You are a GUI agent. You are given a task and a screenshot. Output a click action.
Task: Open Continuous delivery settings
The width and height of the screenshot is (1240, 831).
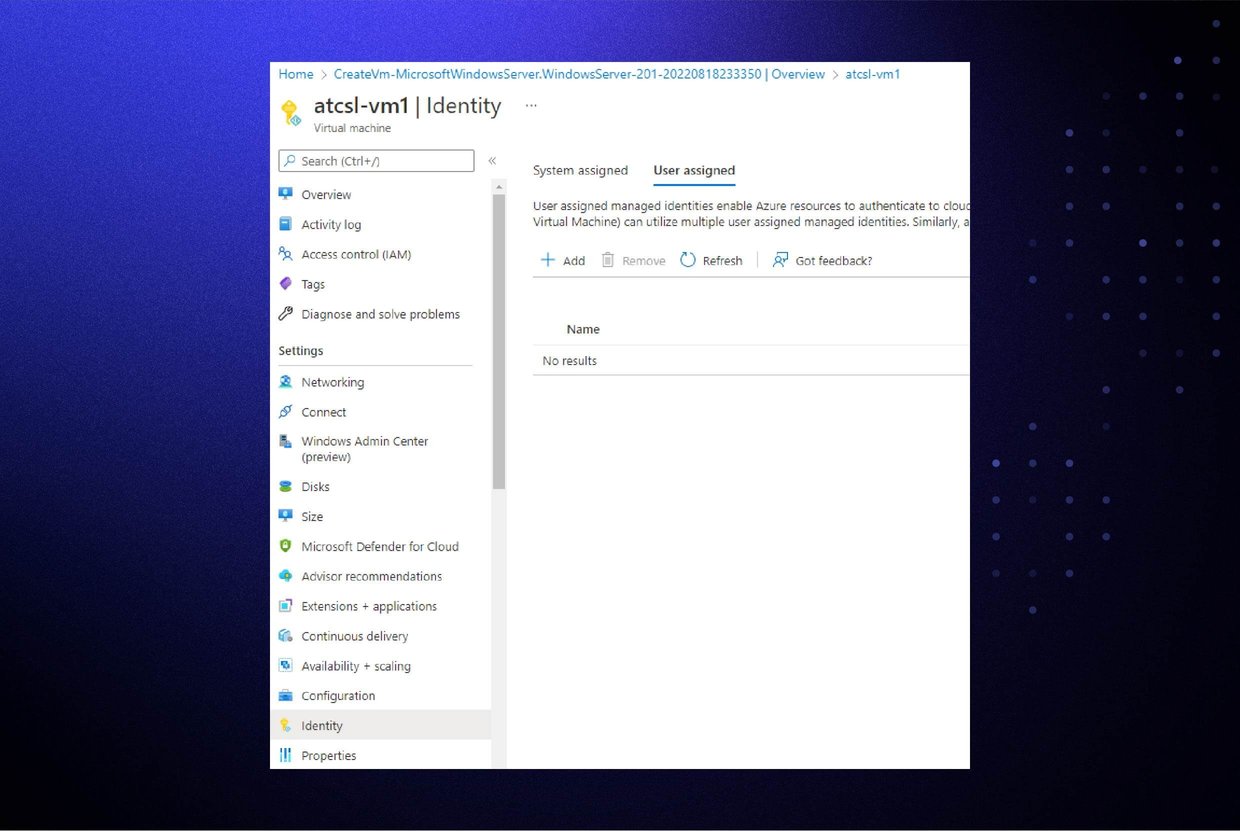pyautogui.click(x=355, y=636)
